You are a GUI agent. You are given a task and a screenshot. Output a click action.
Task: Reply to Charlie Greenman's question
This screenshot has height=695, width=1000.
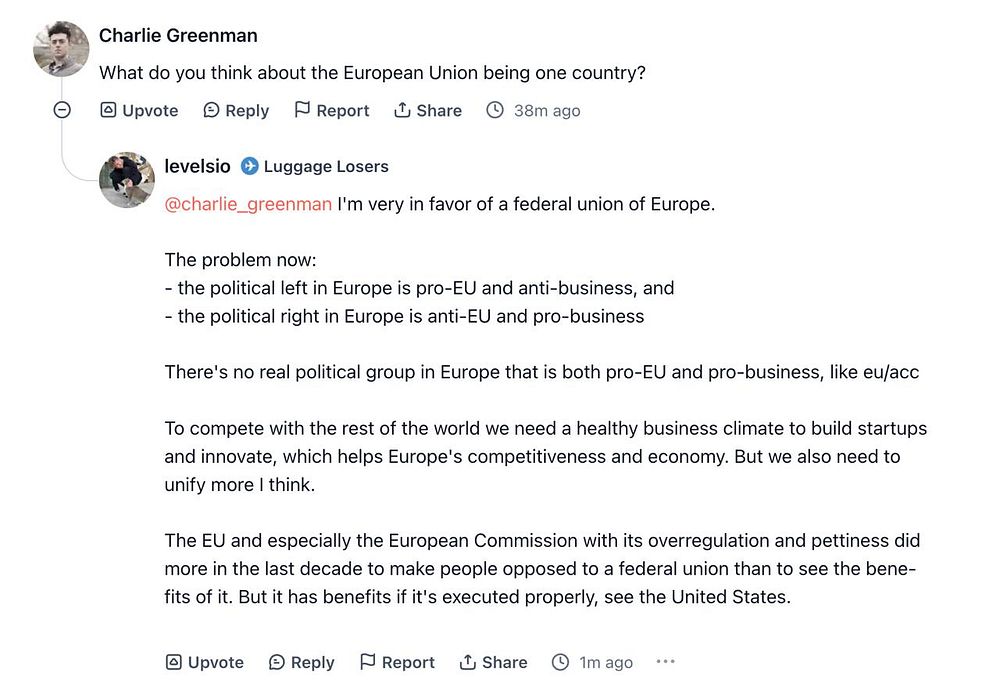[236, 110]
